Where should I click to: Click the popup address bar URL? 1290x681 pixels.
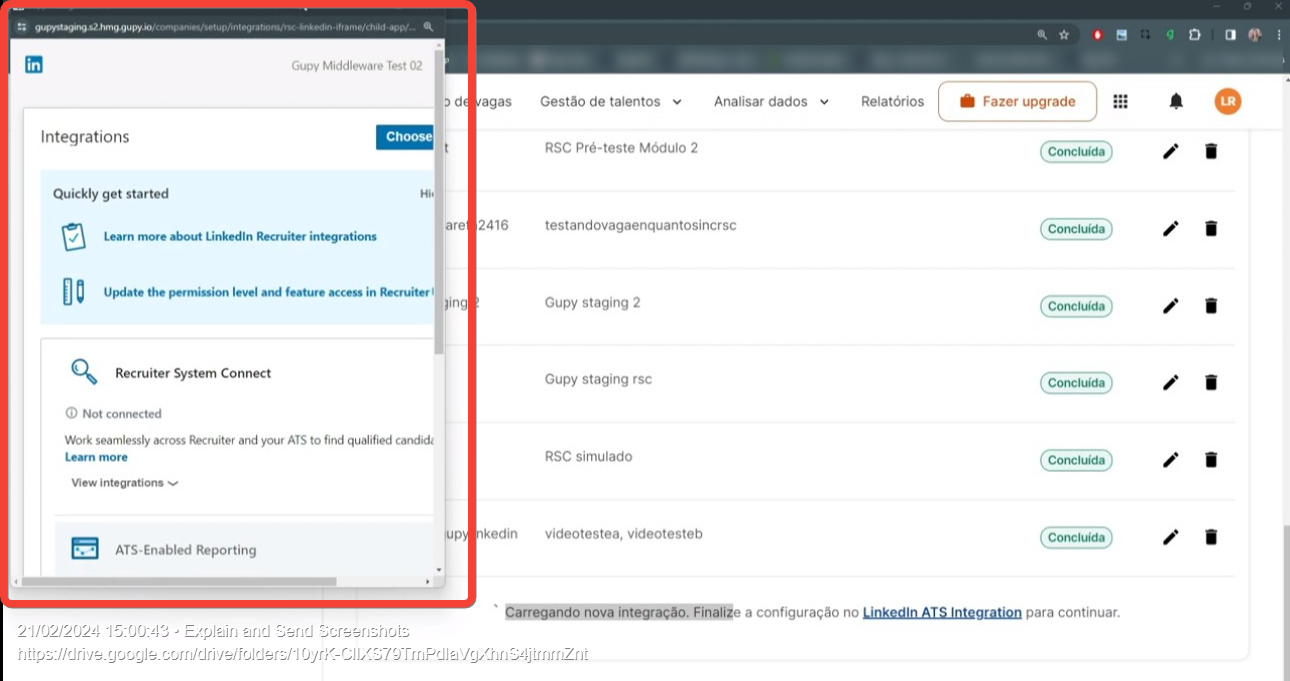(x=225, y=27)
